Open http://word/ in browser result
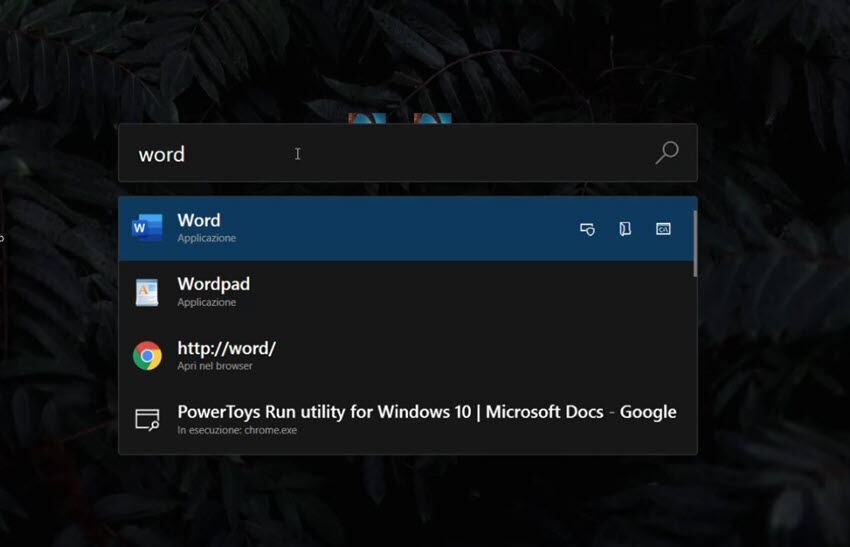850x547 pixels. coord(405,356)
